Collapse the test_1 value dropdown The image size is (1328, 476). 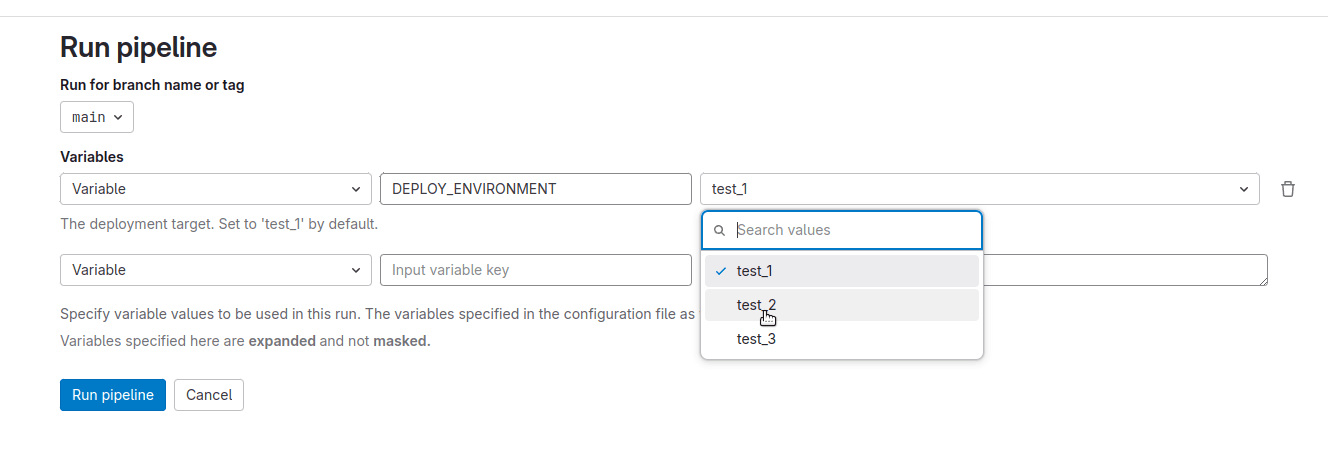click(979, 189)
